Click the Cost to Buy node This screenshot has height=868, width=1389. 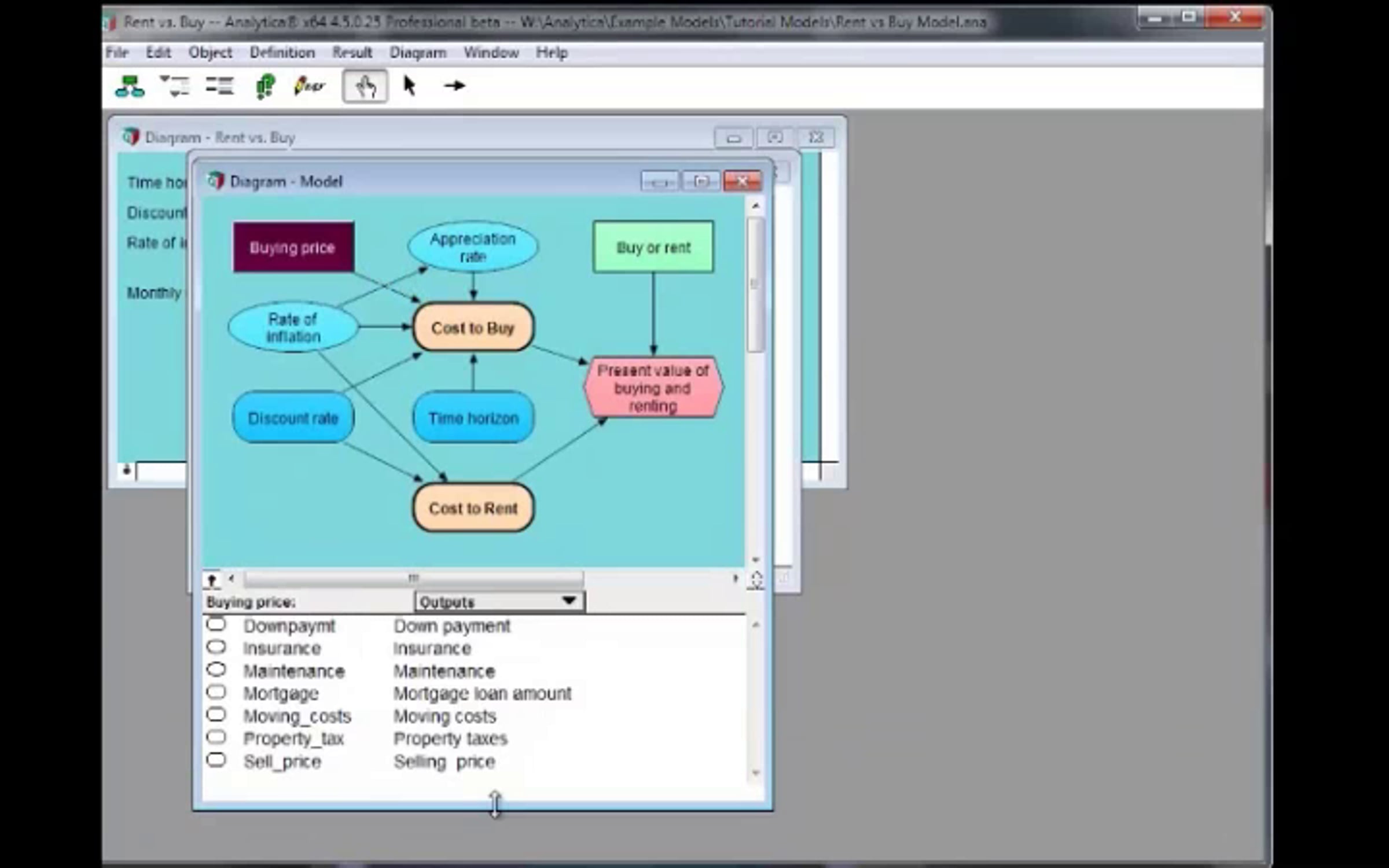coord(473,328)
